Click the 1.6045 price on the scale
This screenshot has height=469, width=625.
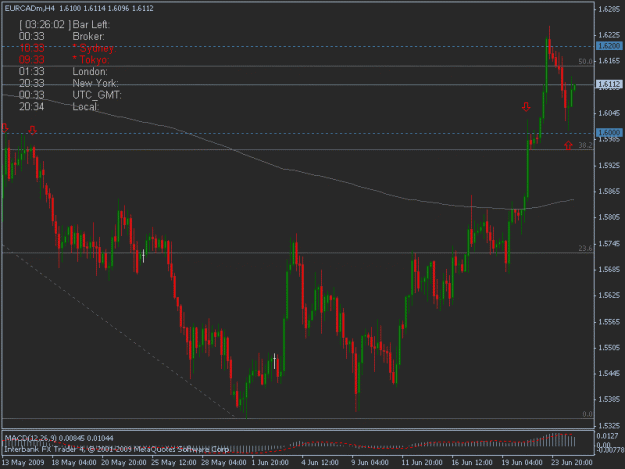609,113
